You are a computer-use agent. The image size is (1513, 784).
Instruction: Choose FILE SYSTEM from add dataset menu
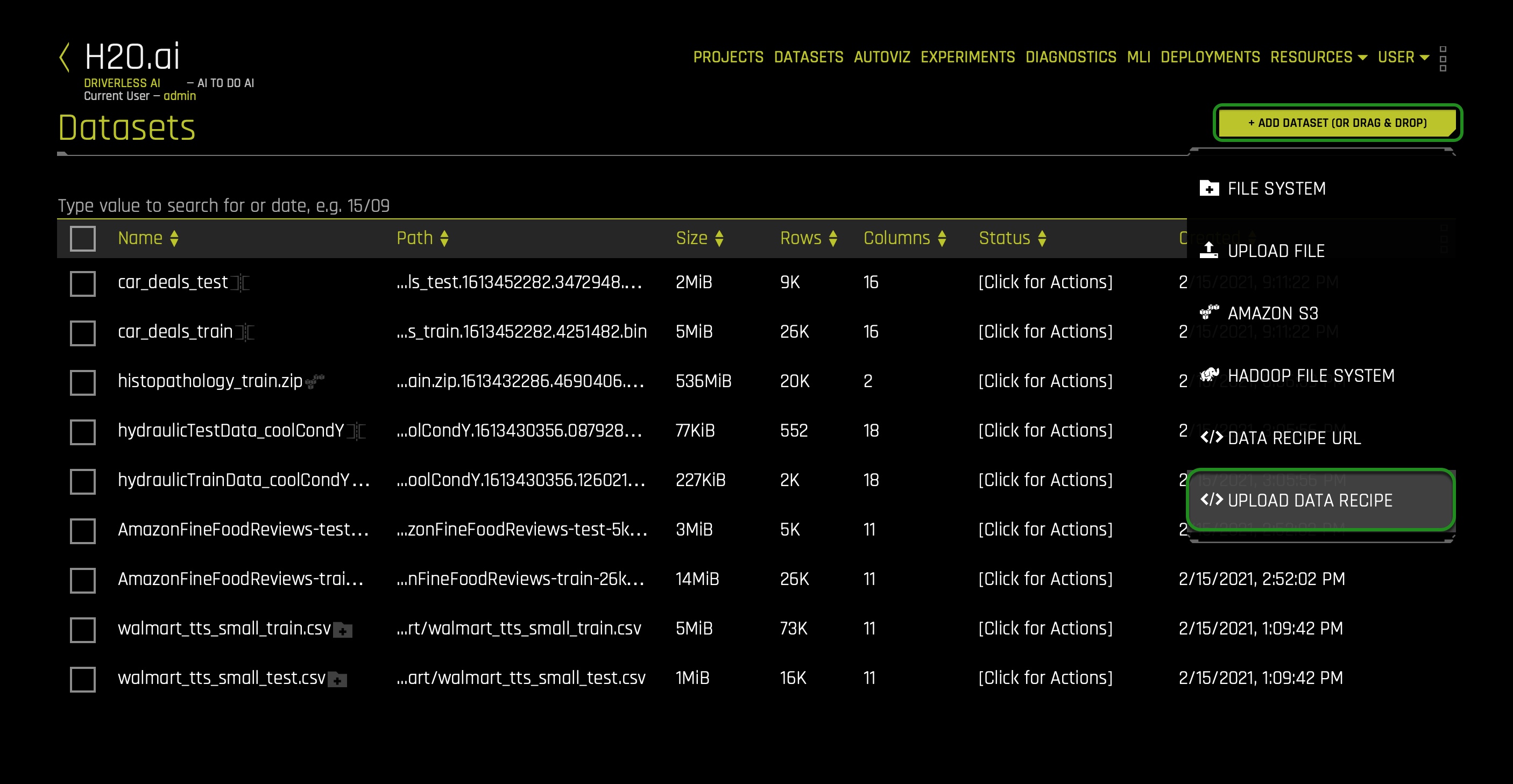pyautogui.click(x=1321, y=188)
